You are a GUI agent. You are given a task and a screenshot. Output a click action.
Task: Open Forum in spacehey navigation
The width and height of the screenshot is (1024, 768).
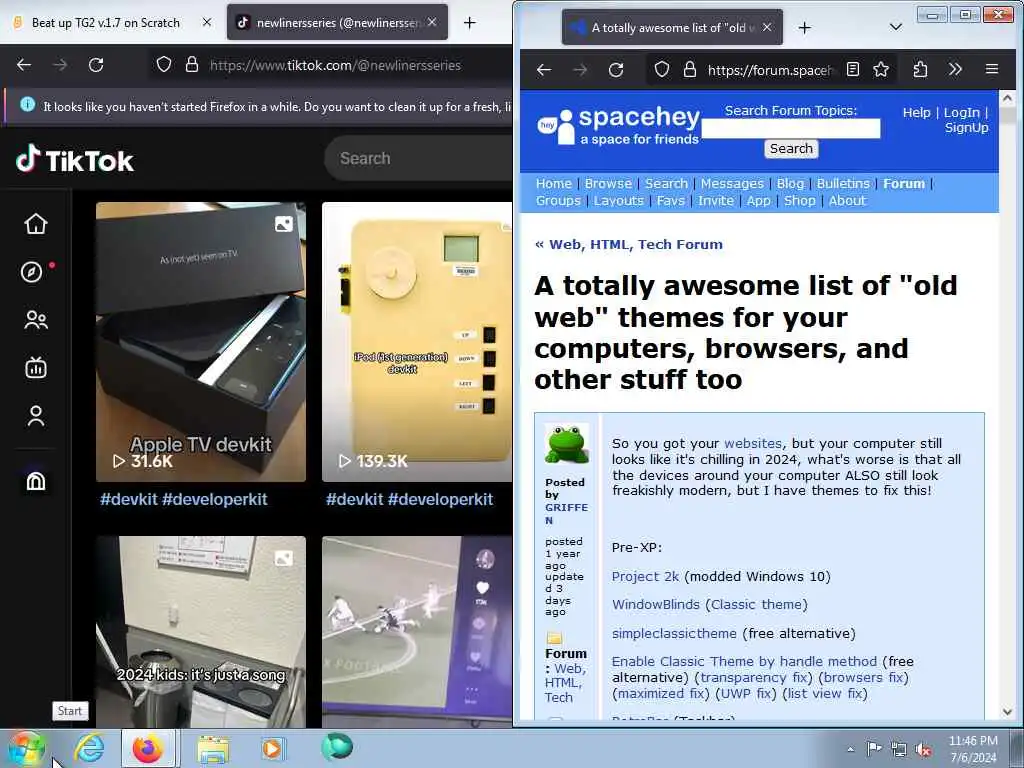904,184
